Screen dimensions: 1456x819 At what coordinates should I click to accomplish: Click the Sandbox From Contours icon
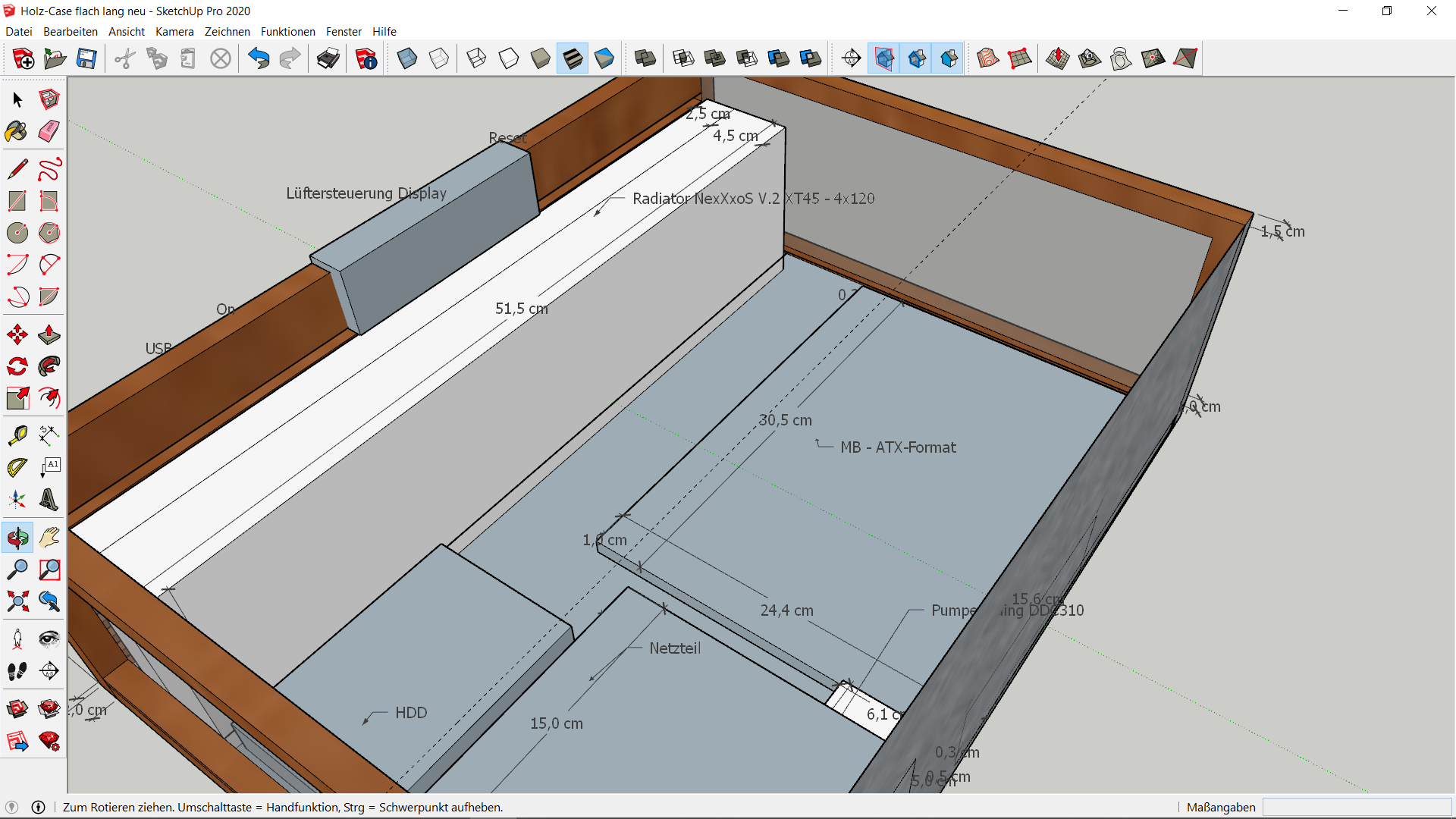point(987,58)
